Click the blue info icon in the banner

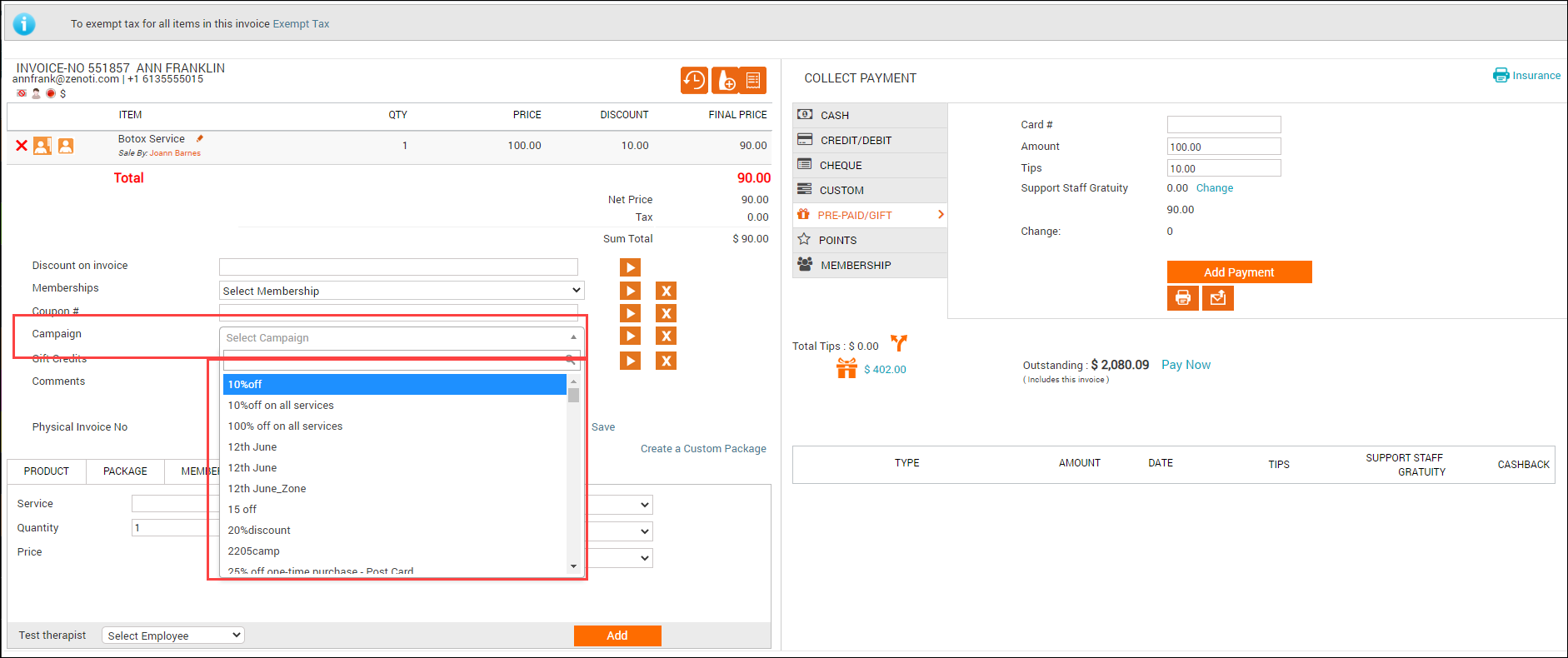[x=24, y=24]
